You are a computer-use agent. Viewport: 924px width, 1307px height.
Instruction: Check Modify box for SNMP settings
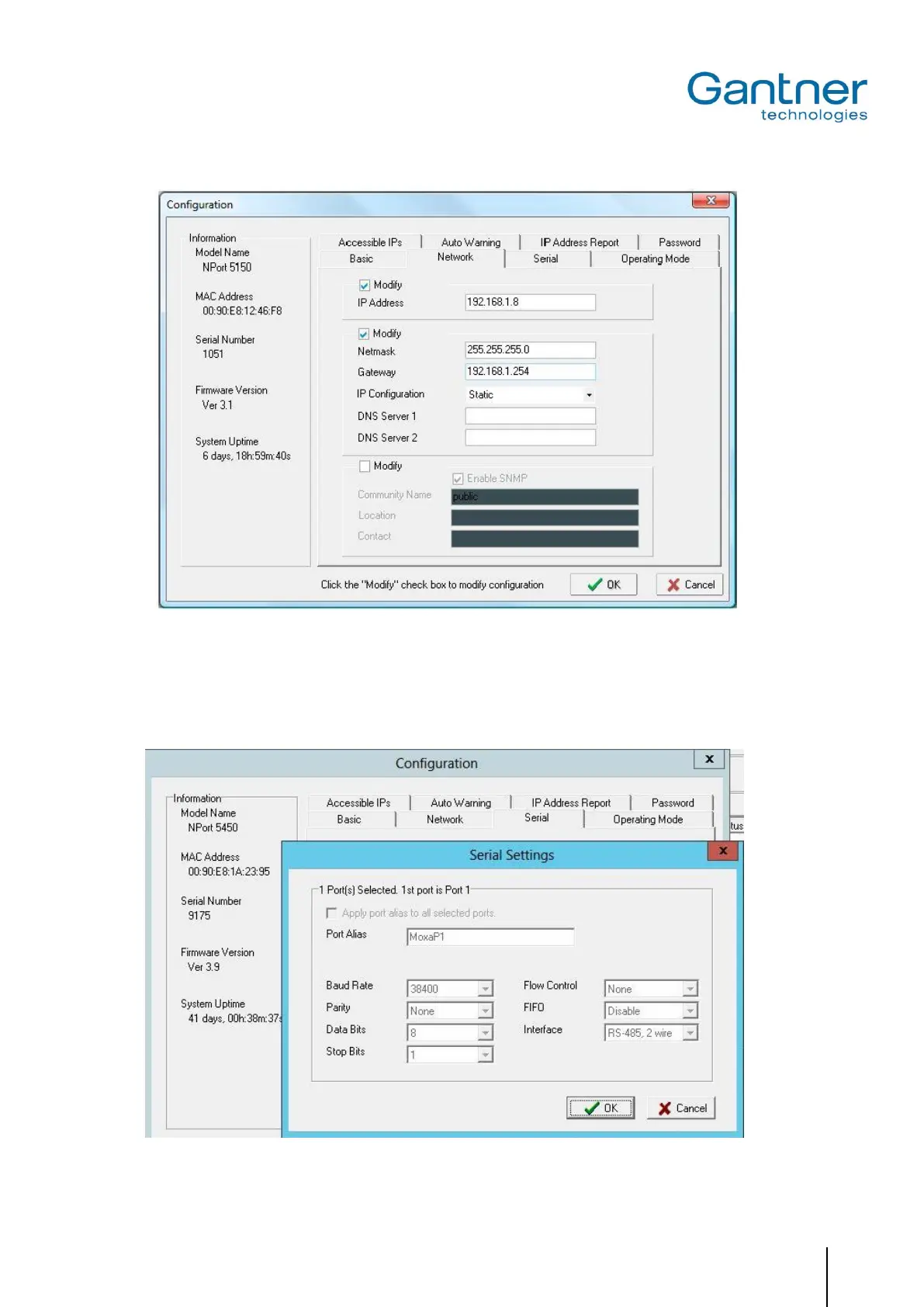click(365, 466)
